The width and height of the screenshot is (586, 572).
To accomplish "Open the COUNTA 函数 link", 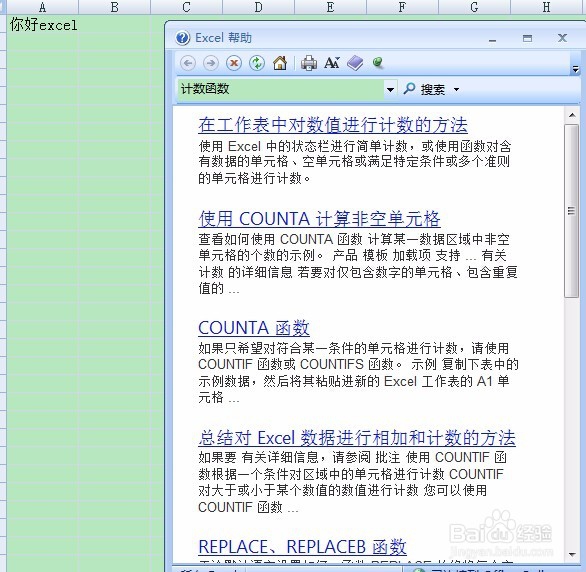I will point(254,328).
